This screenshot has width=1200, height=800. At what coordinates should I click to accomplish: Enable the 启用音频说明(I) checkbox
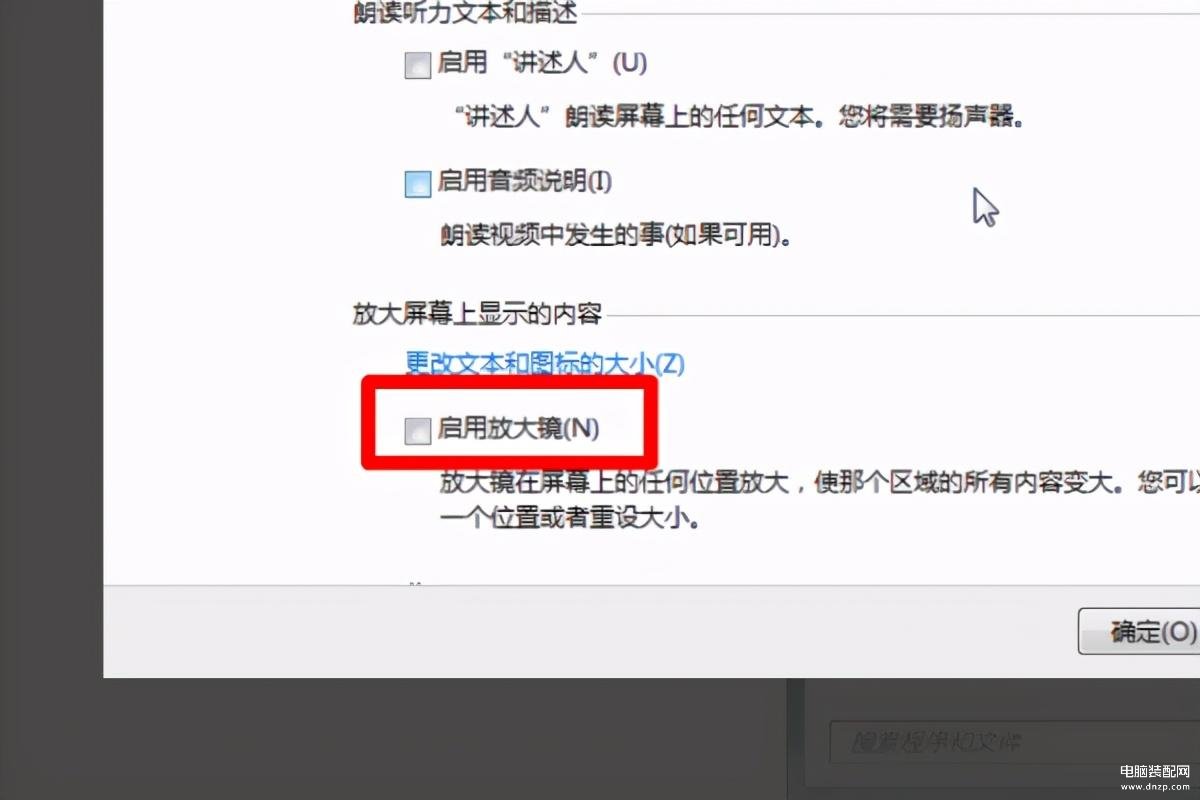tap(417, 185)
